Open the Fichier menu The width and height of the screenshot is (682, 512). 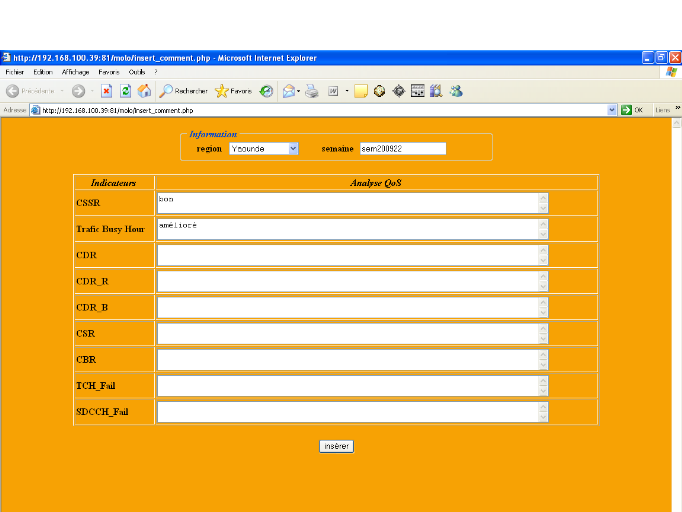15,72
